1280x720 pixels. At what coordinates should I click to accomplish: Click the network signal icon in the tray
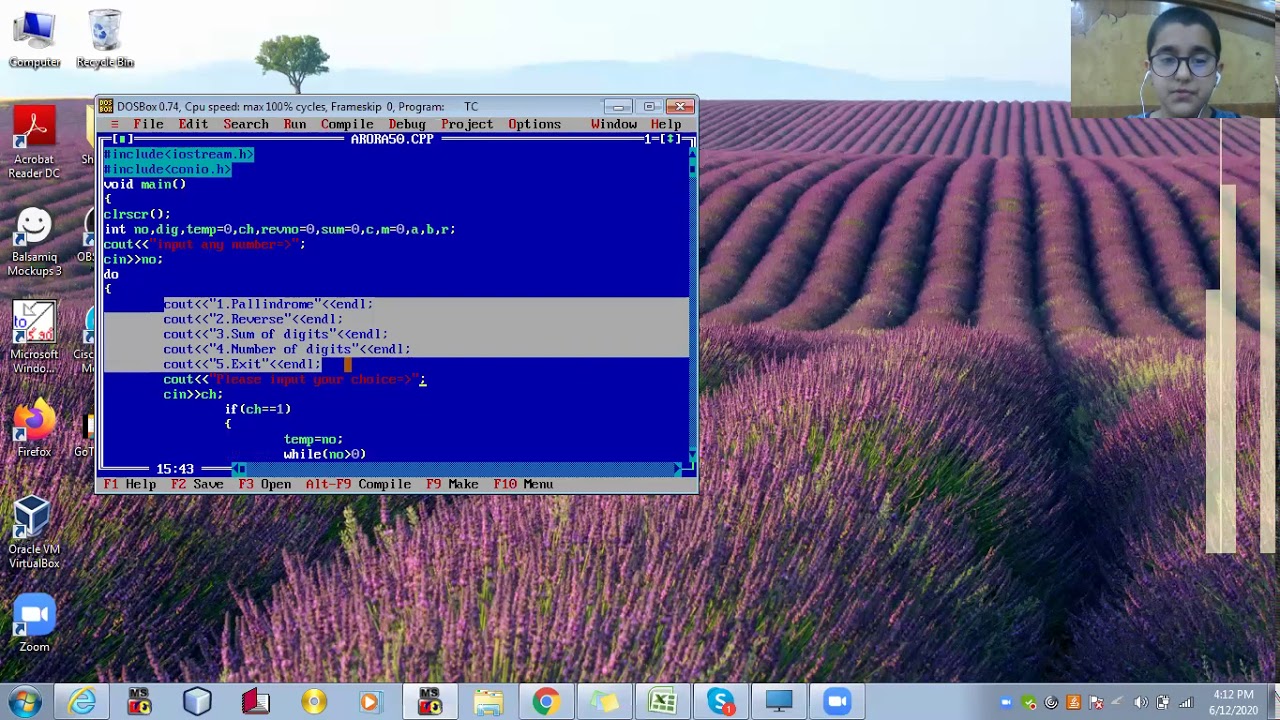(1186, 703)
